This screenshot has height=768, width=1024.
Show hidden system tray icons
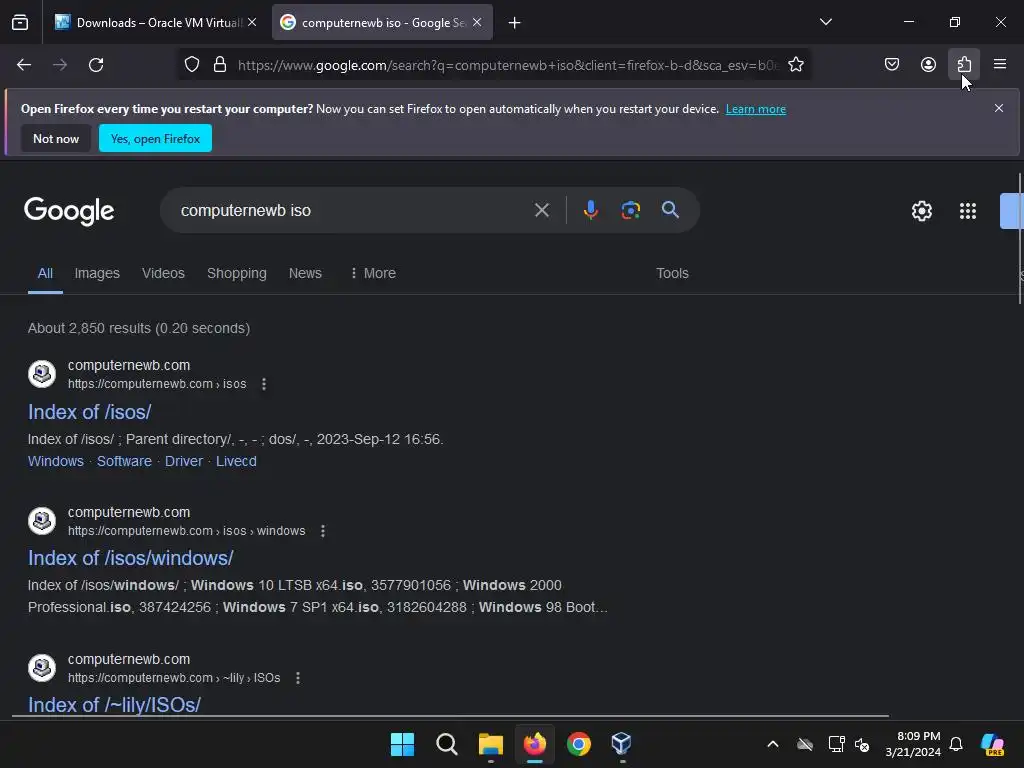pos(773,744)
